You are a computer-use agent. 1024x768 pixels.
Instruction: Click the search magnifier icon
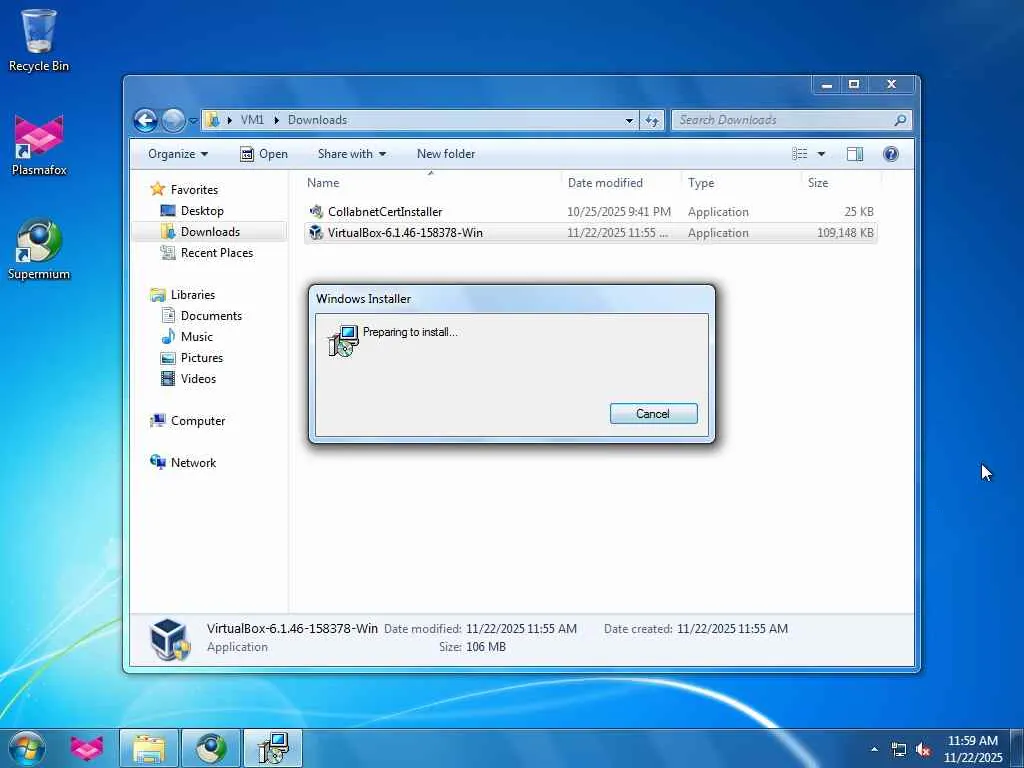[900, 120]
